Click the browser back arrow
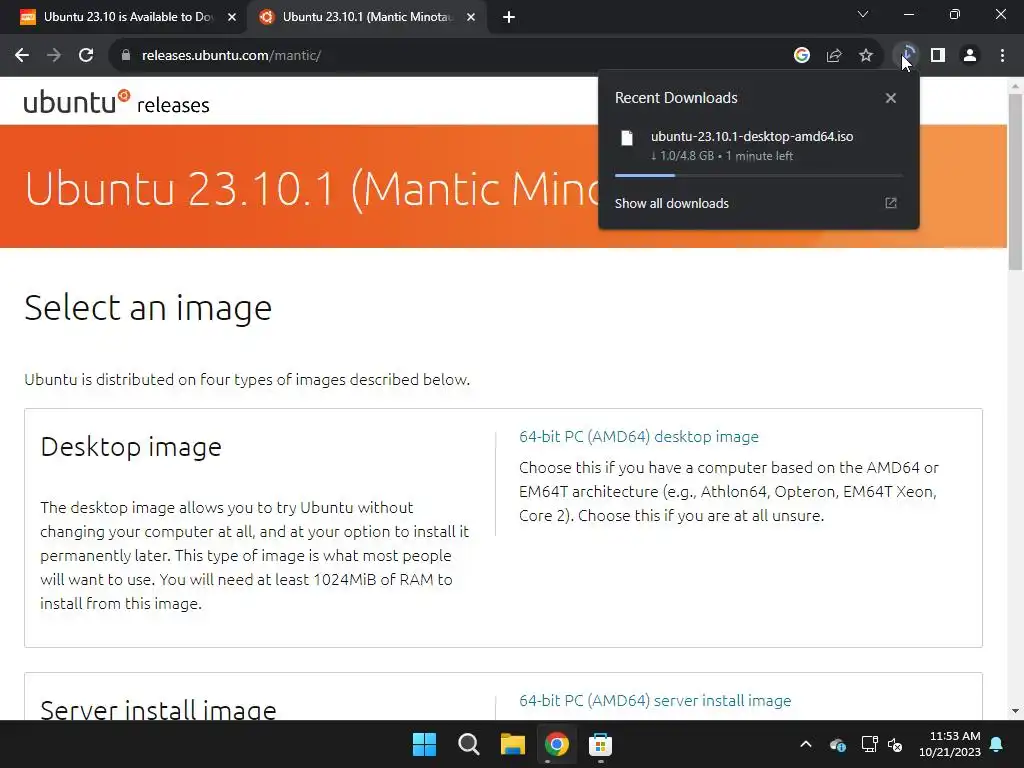 coord(22,56)
